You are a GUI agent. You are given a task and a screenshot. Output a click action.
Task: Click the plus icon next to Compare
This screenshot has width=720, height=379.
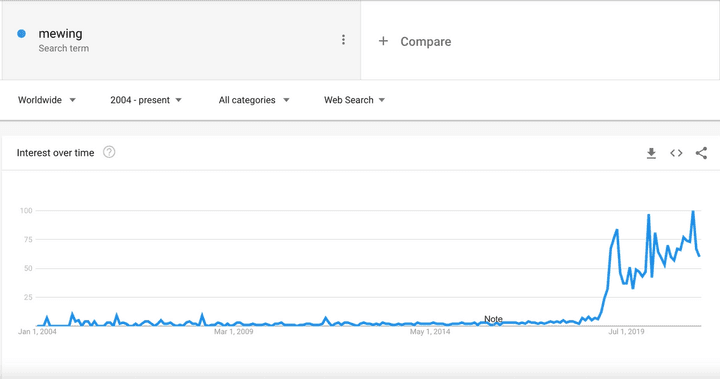[x=383, y=41]
